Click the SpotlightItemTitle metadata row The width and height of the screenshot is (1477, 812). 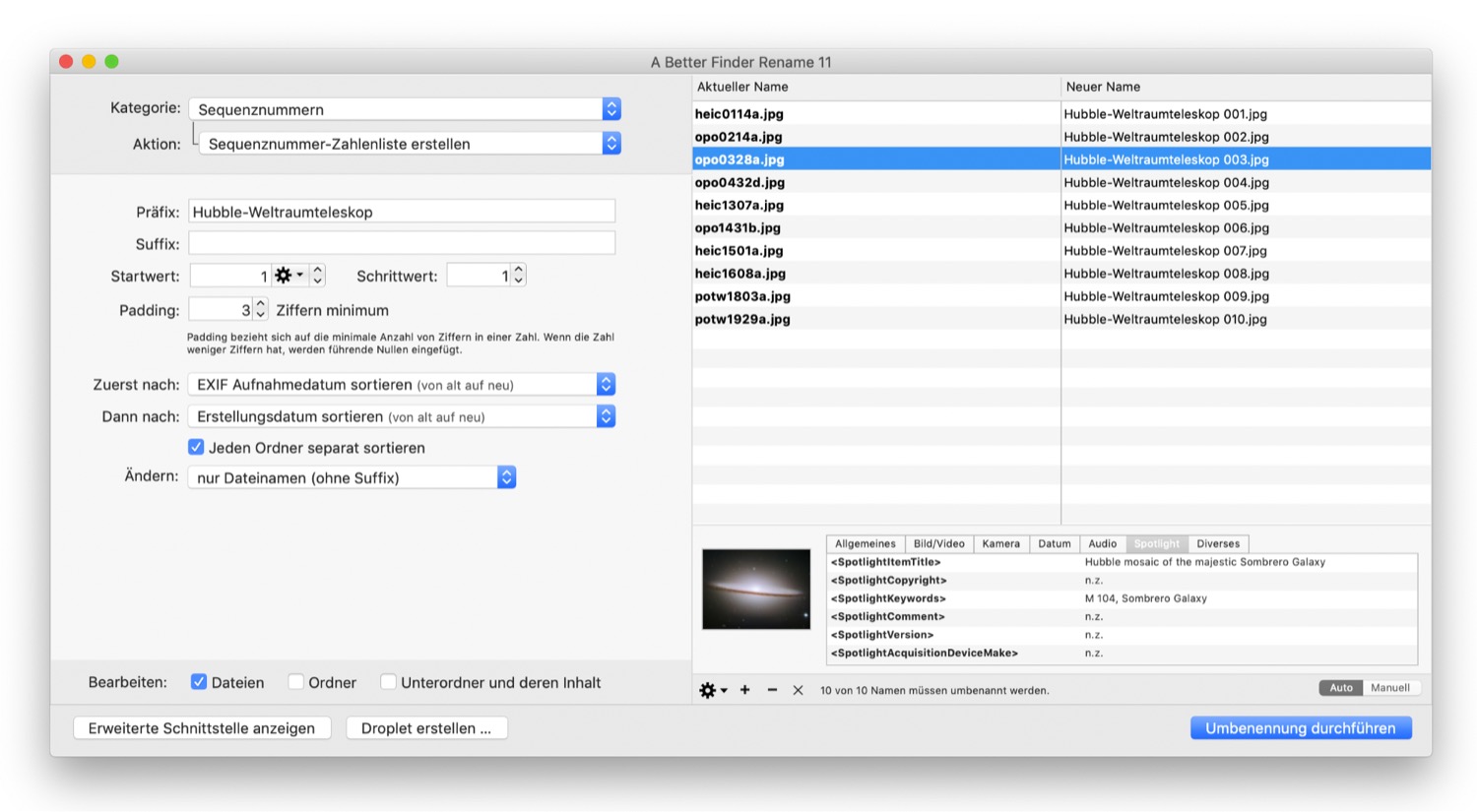click(1122, 562)
